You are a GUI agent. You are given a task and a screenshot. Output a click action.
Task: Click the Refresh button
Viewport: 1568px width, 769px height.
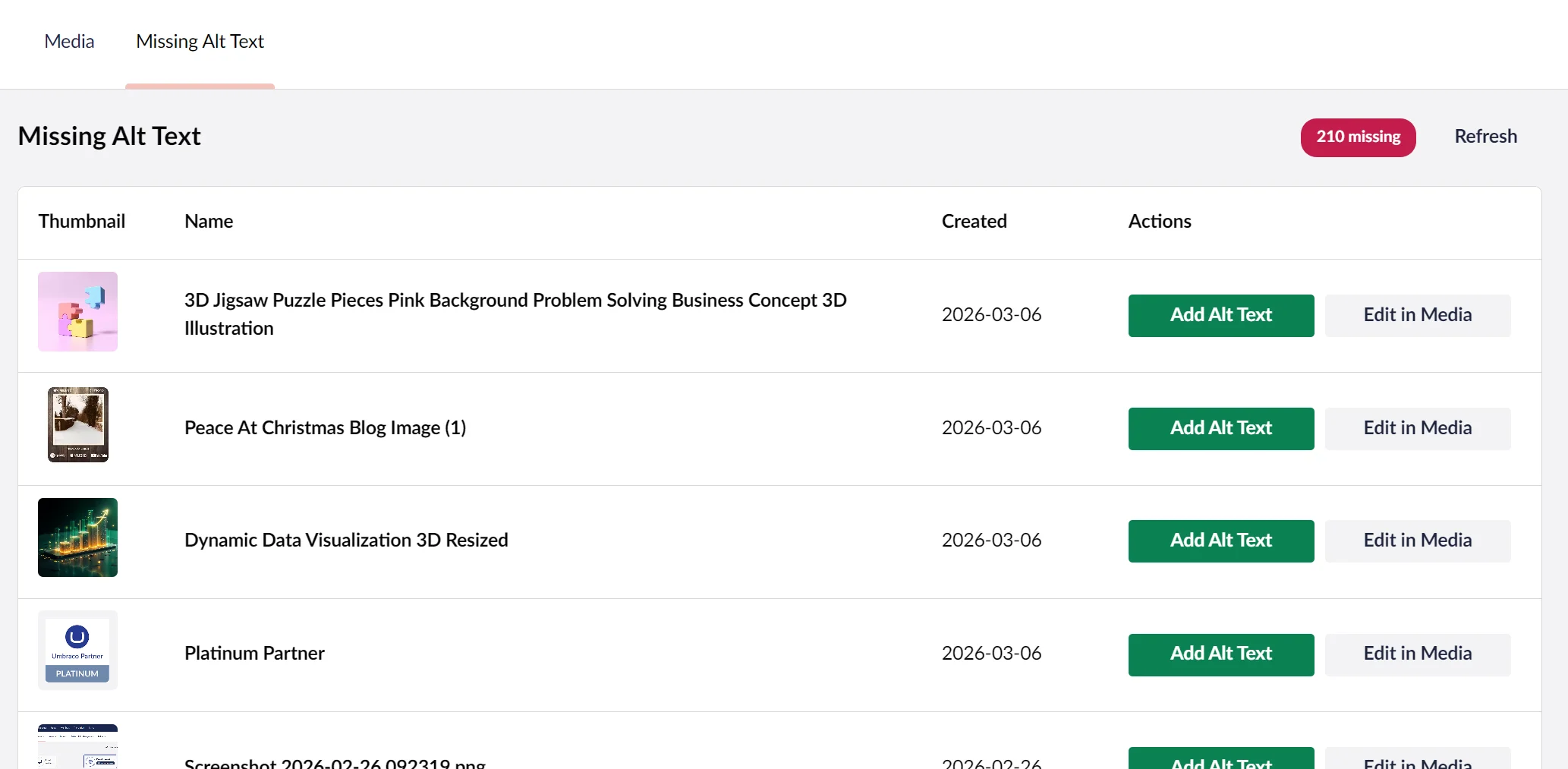point(1485,137)
